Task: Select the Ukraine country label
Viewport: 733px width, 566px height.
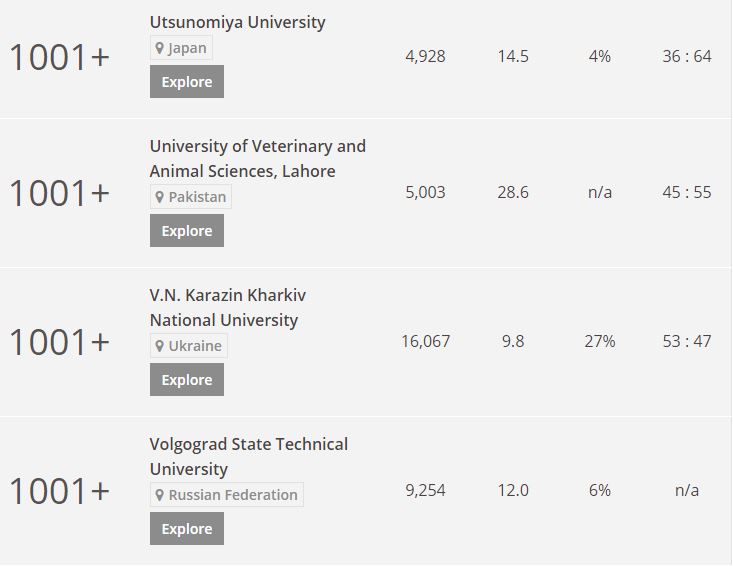Action: pyautogui.click(x=194, y=346)
